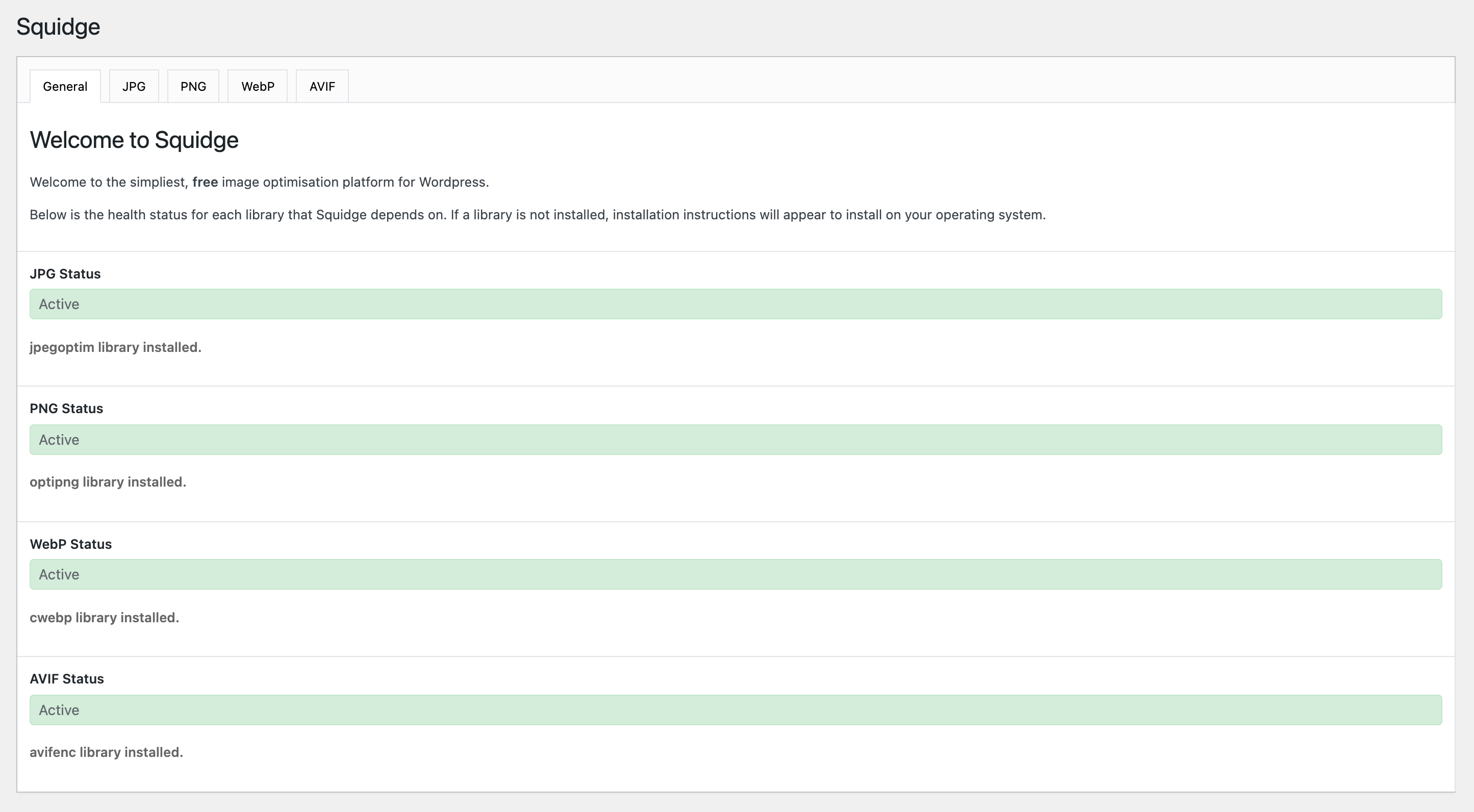The image size is (1474, 812).
Task: Click the bold word free
Action: point(205,182)
